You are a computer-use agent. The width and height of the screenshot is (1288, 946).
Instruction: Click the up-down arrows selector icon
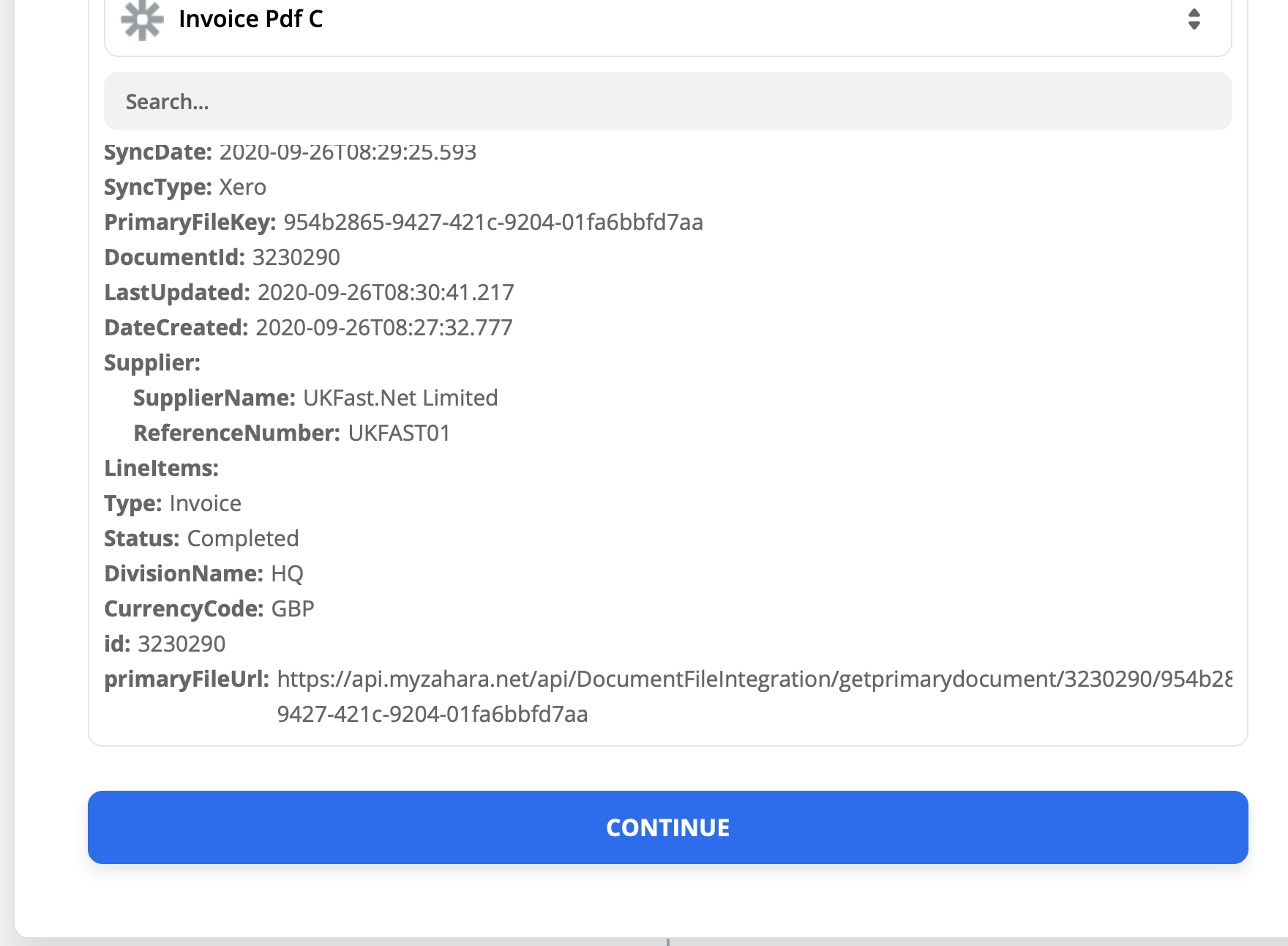(x=1194, y=19)
